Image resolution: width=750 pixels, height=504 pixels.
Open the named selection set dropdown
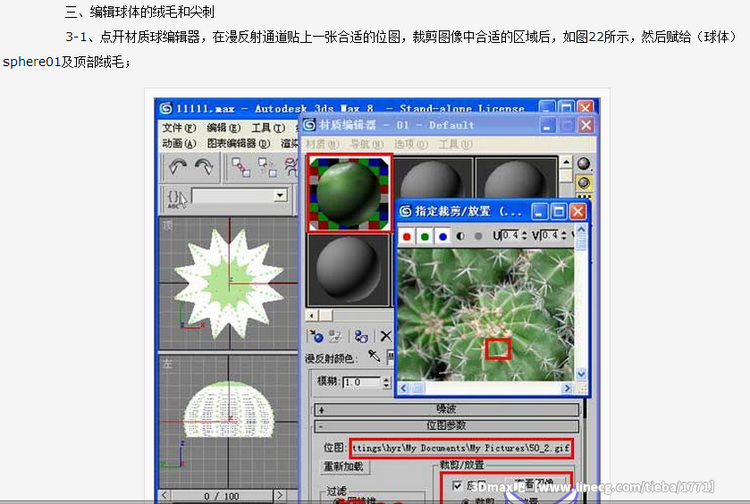point(280,196)
